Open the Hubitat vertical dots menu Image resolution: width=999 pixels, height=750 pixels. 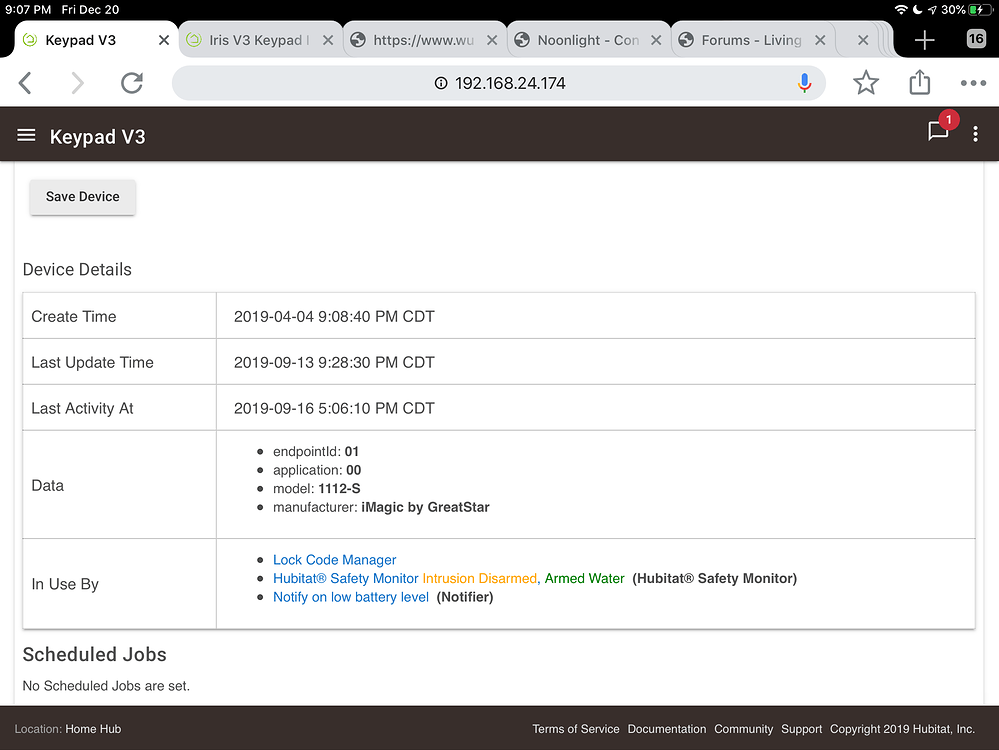pyautogui.click(x=976, y=136)
